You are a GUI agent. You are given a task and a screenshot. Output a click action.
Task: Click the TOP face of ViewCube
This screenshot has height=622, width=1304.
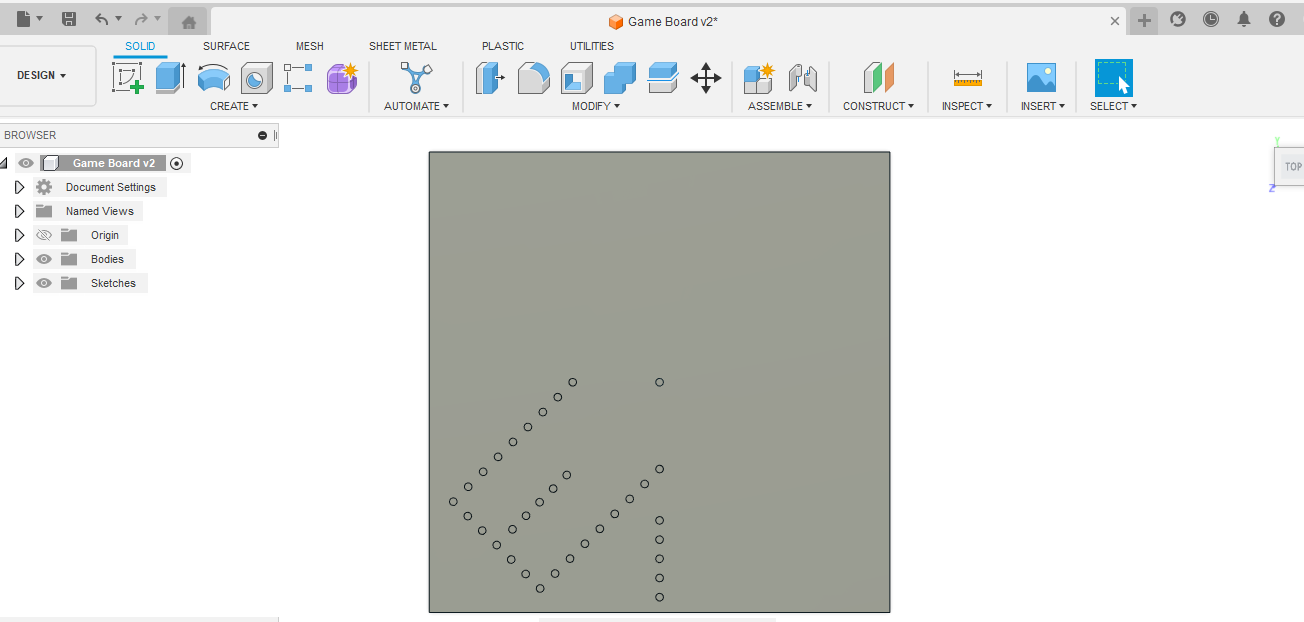1291,167
